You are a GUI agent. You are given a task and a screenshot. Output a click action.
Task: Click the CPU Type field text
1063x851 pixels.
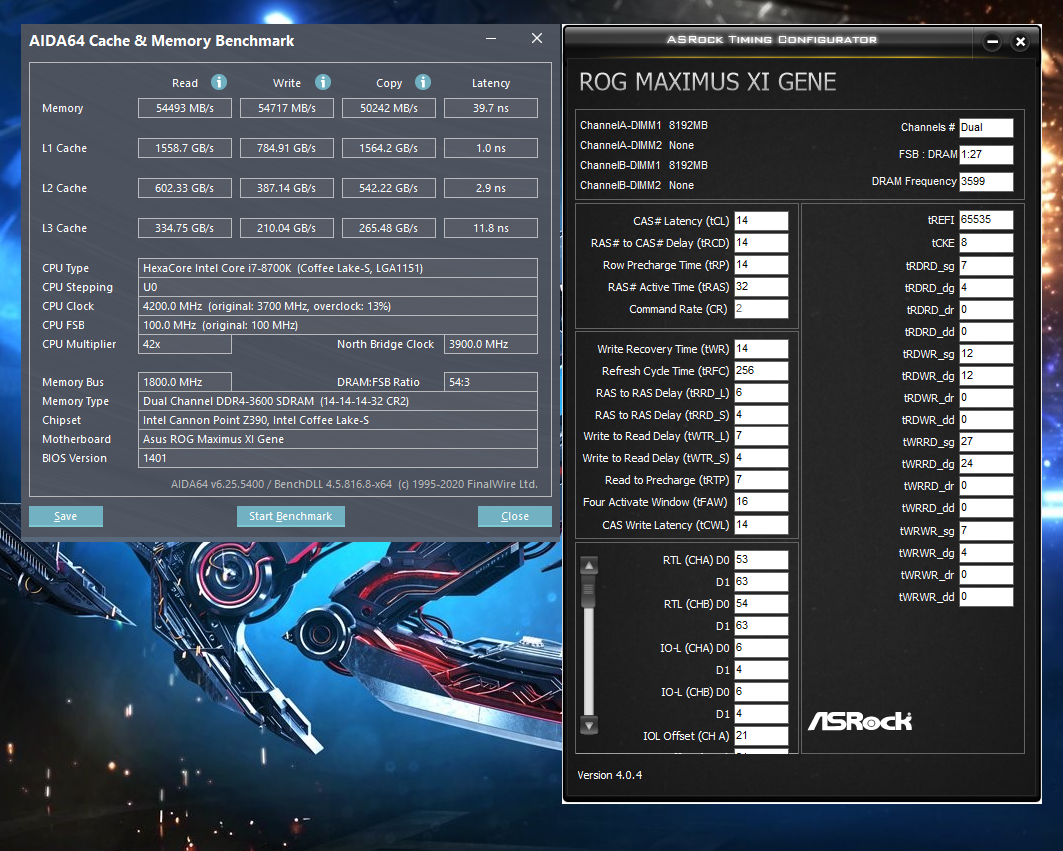pyautogui.click(x=338, y=268)
